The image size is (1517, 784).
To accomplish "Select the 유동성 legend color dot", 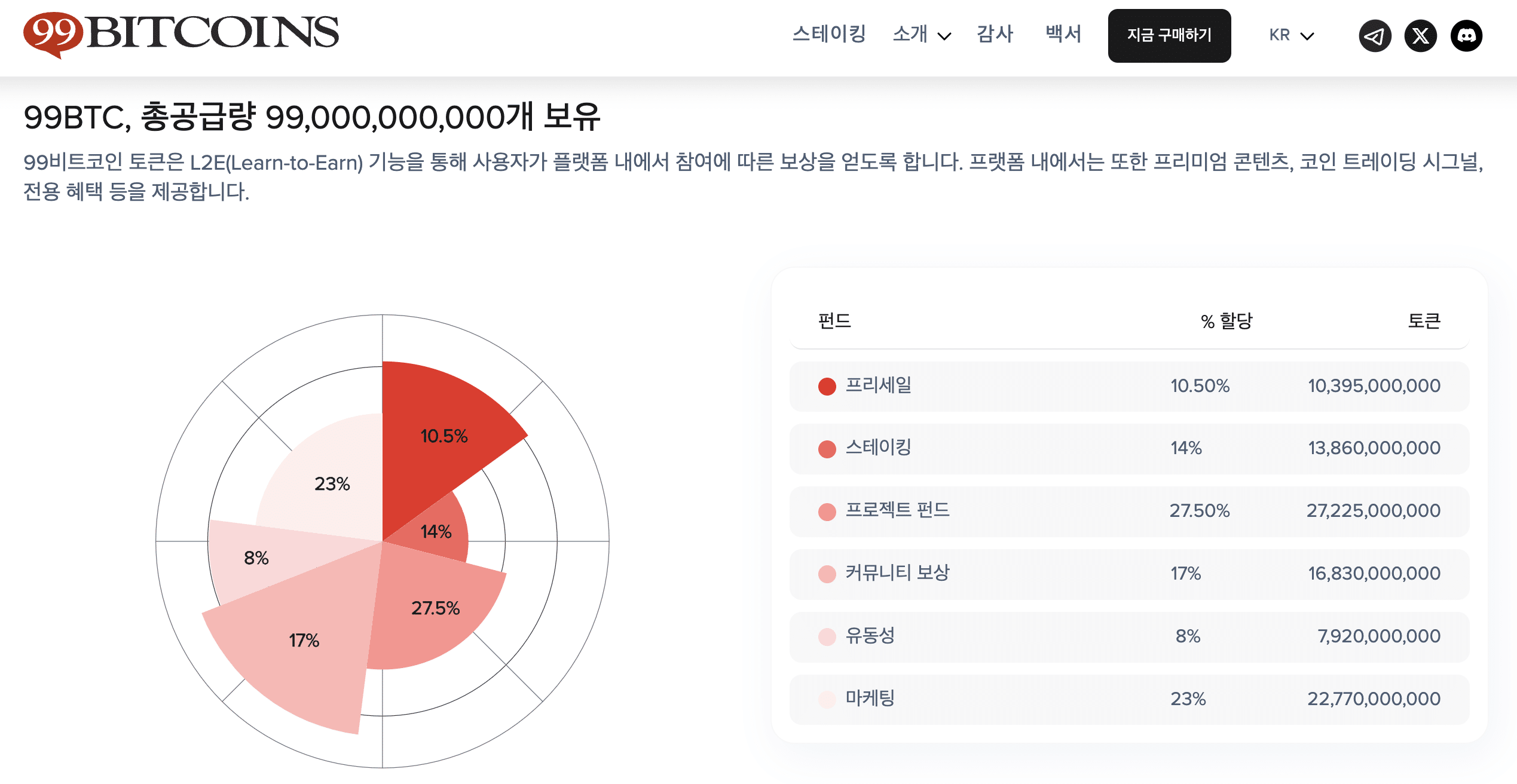I will point(827,637).
